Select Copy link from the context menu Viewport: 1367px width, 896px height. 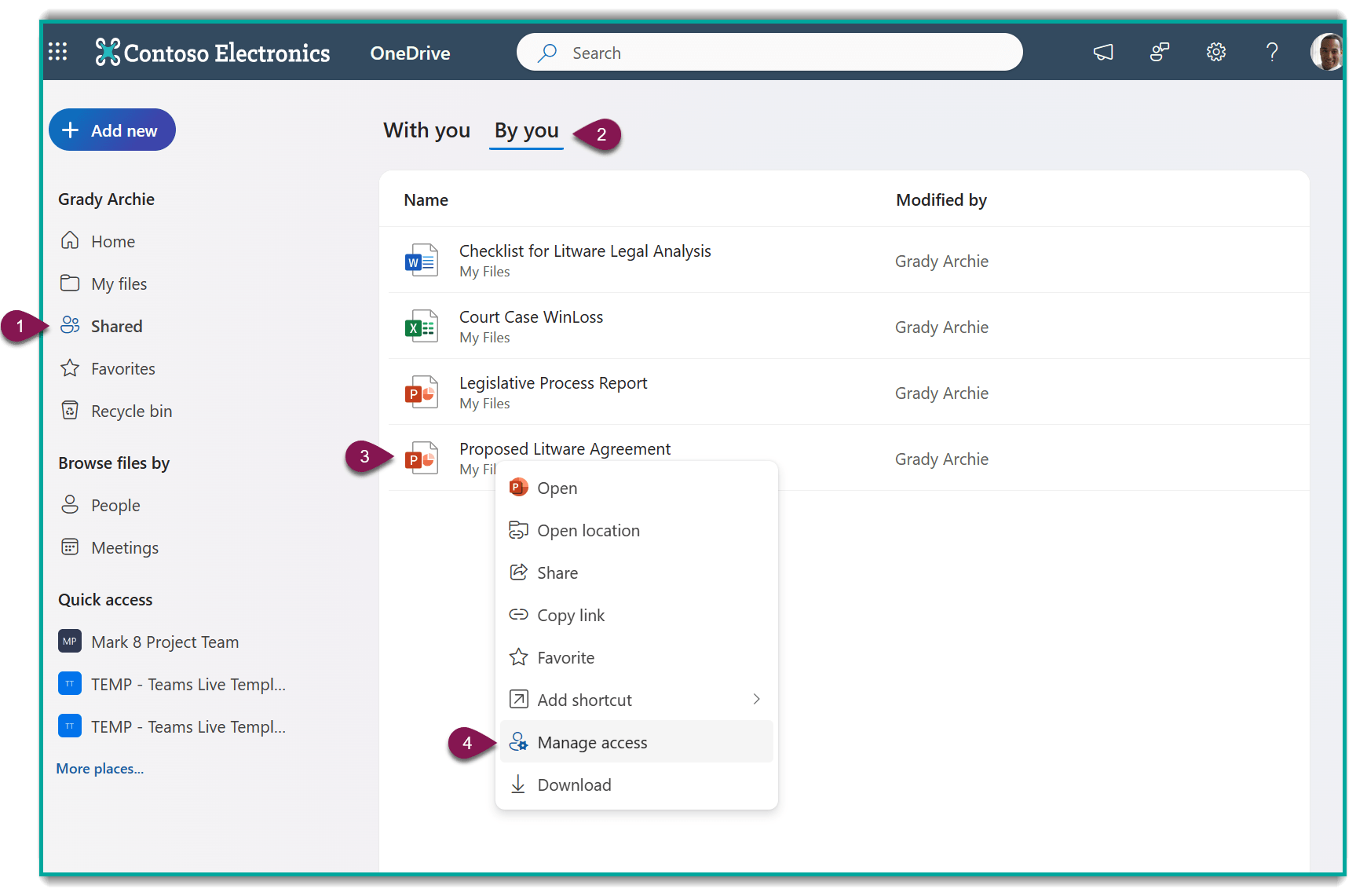pos(570,615)
